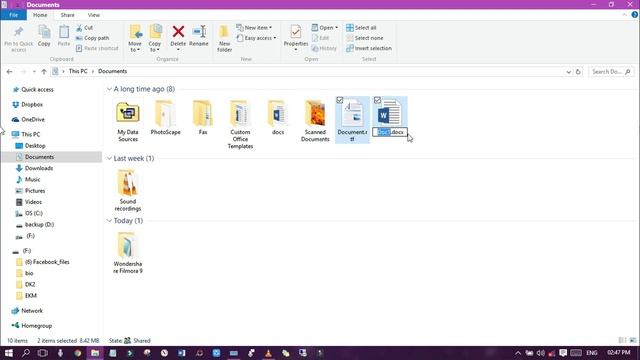Select Homegroup in navigation pane
The width and height of the screenshot is (640, 360).
36,326
